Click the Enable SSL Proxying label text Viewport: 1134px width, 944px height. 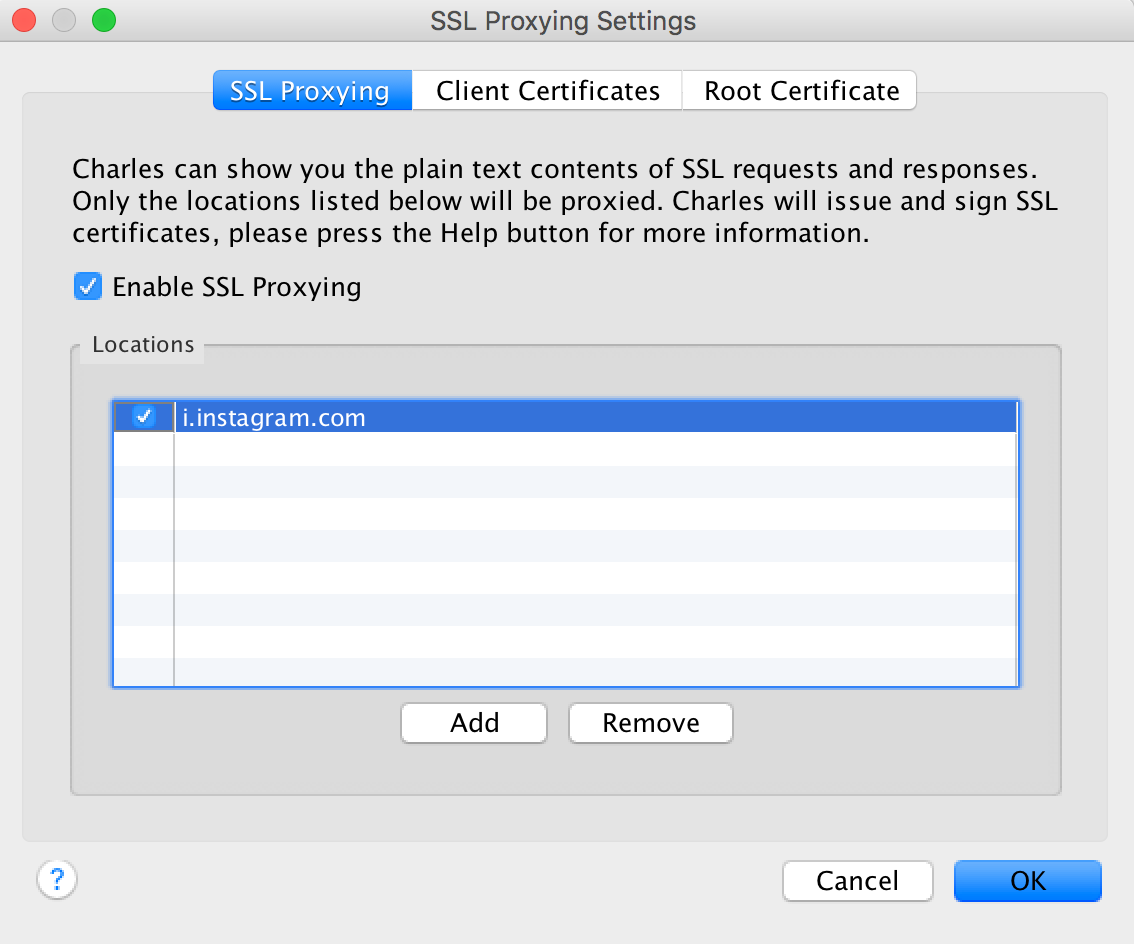click(x=236, y=287)
